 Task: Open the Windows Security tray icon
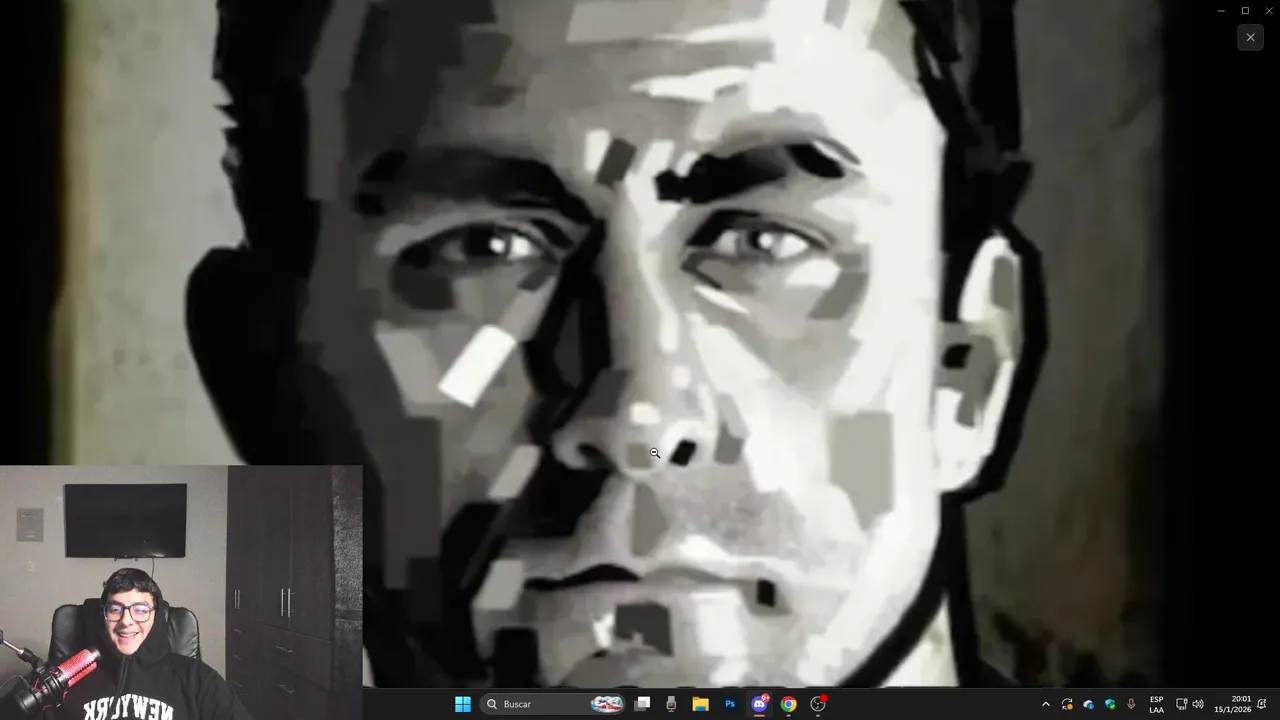(x=1110, y=704)
